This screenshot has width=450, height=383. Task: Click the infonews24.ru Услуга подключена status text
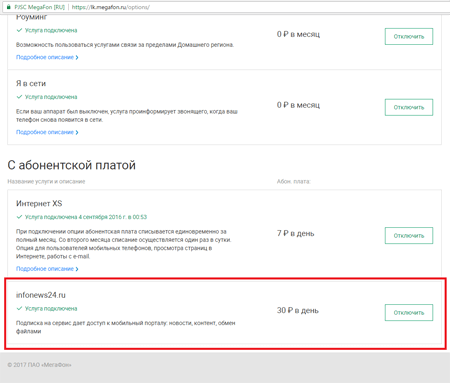[x=51, y=309]
